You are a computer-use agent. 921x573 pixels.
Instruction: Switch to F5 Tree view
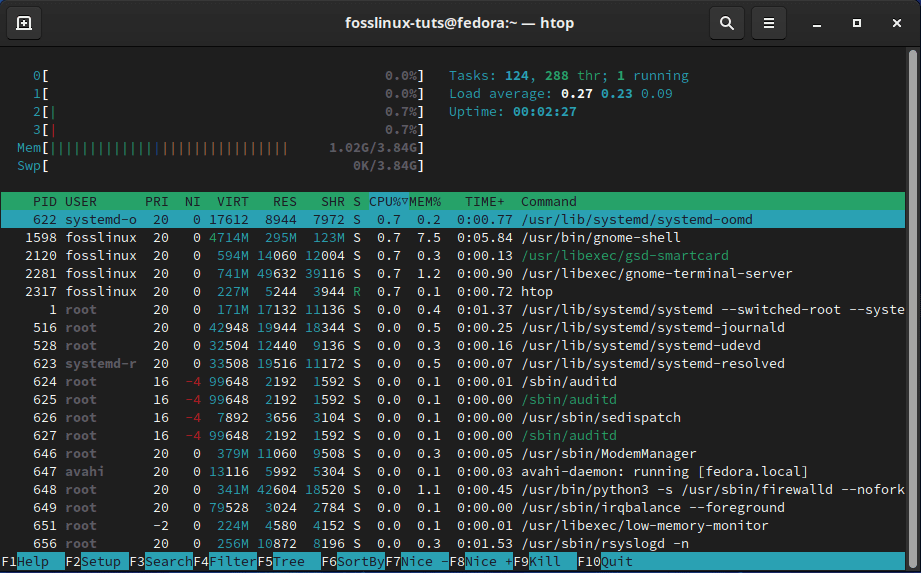tap(289, 562)
